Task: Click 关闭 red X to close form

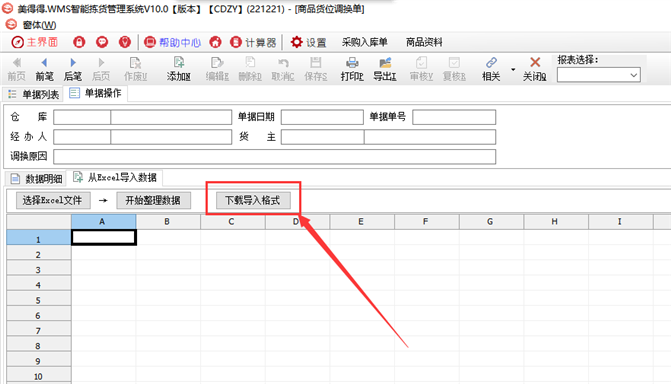Action: click(x=534, y=69)
